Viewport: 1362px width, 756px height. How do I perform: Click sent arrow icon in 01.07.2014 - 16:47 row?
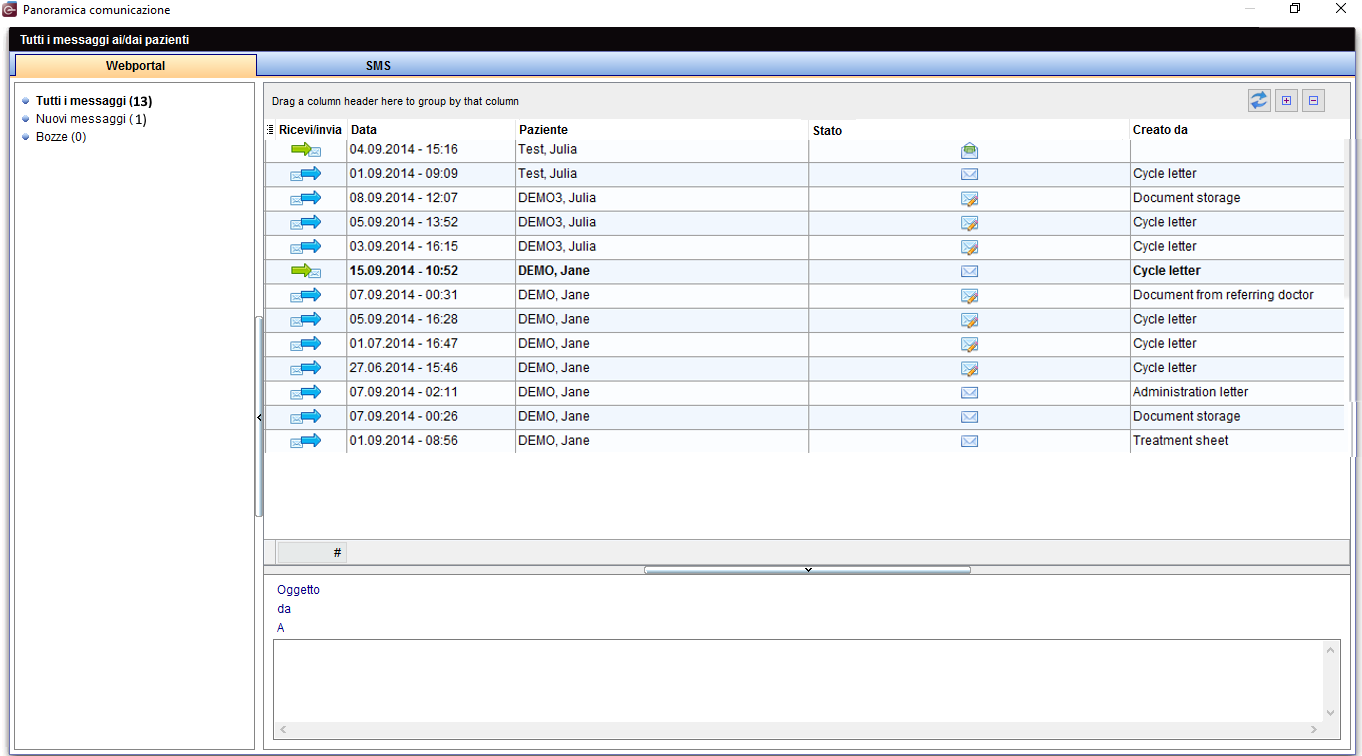306,344
